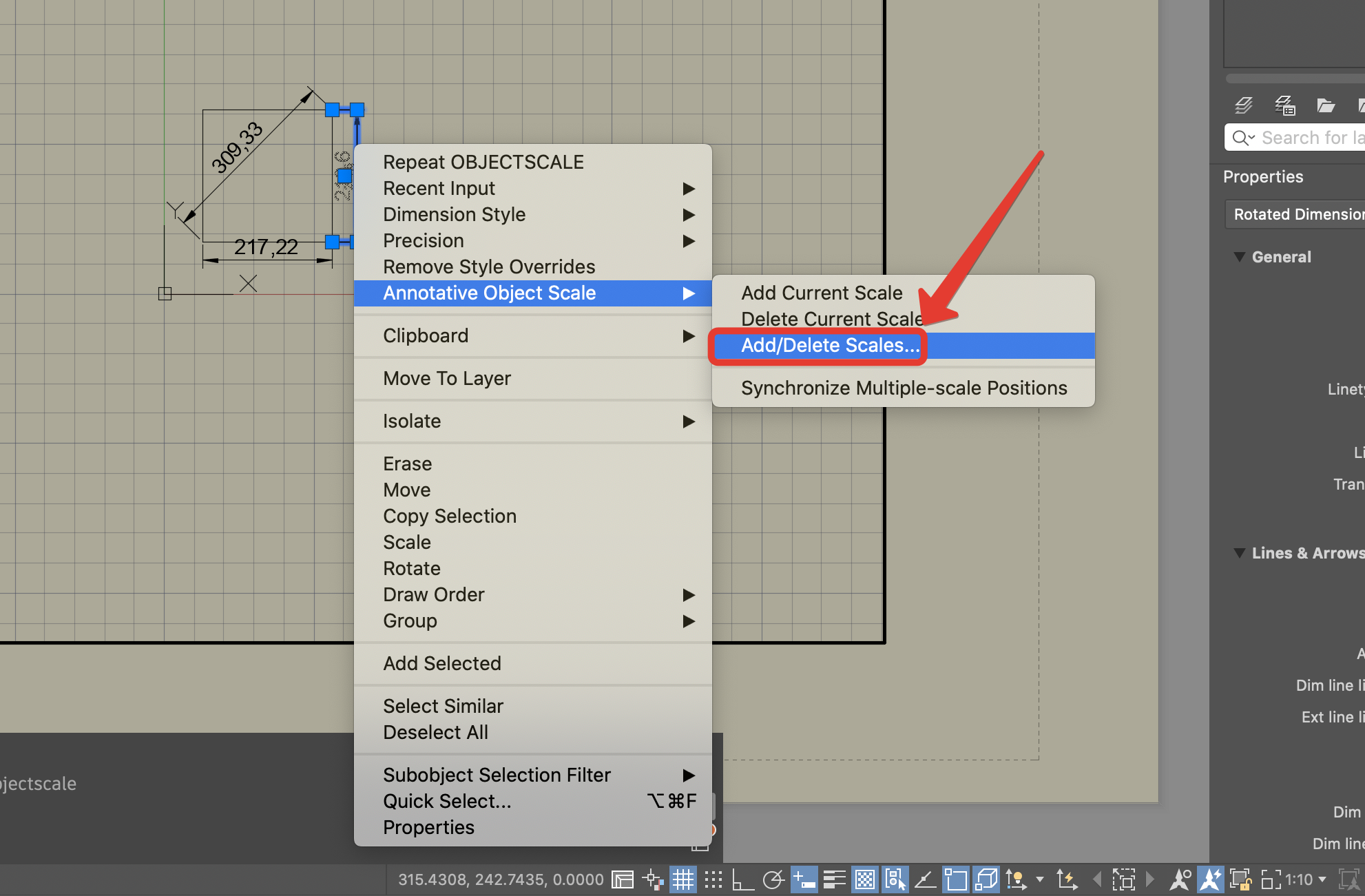Click the model/paper space layout icon

pyautogui.click(x=623, y=879)
